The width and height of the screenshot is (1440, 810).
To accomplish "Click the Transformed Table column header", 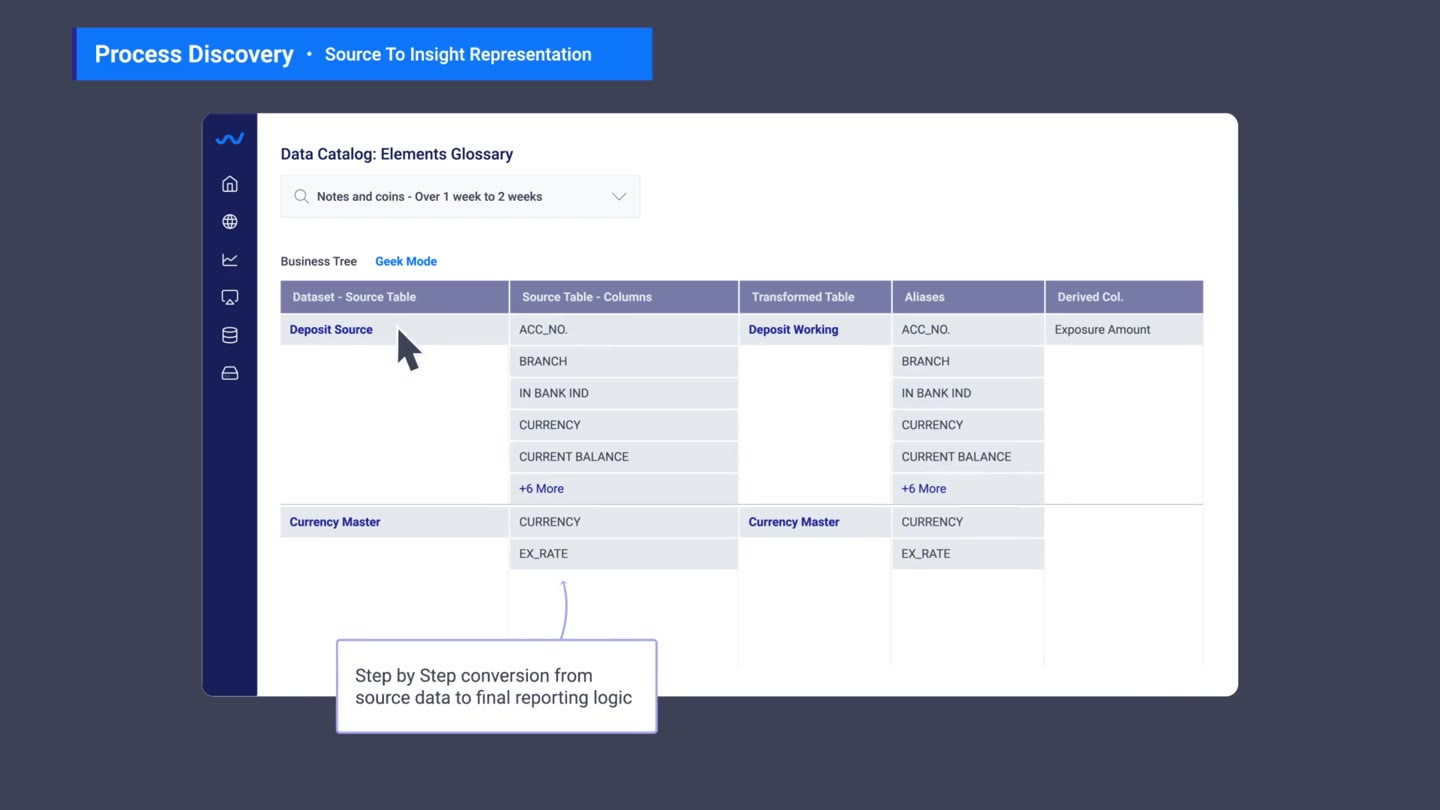I will (815, 297).
